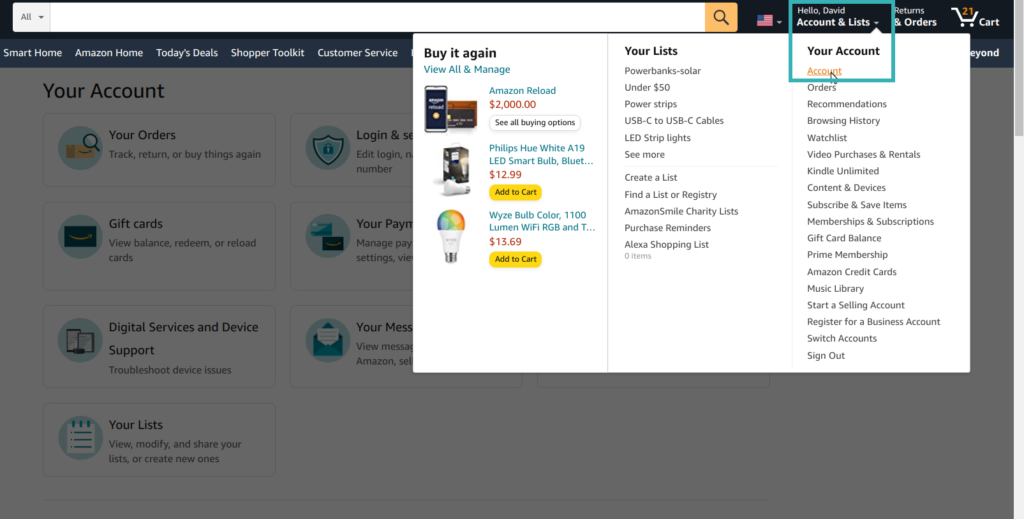Click Create a List
The width and height of the screenshot is (1024, 519).
point(650,178)
